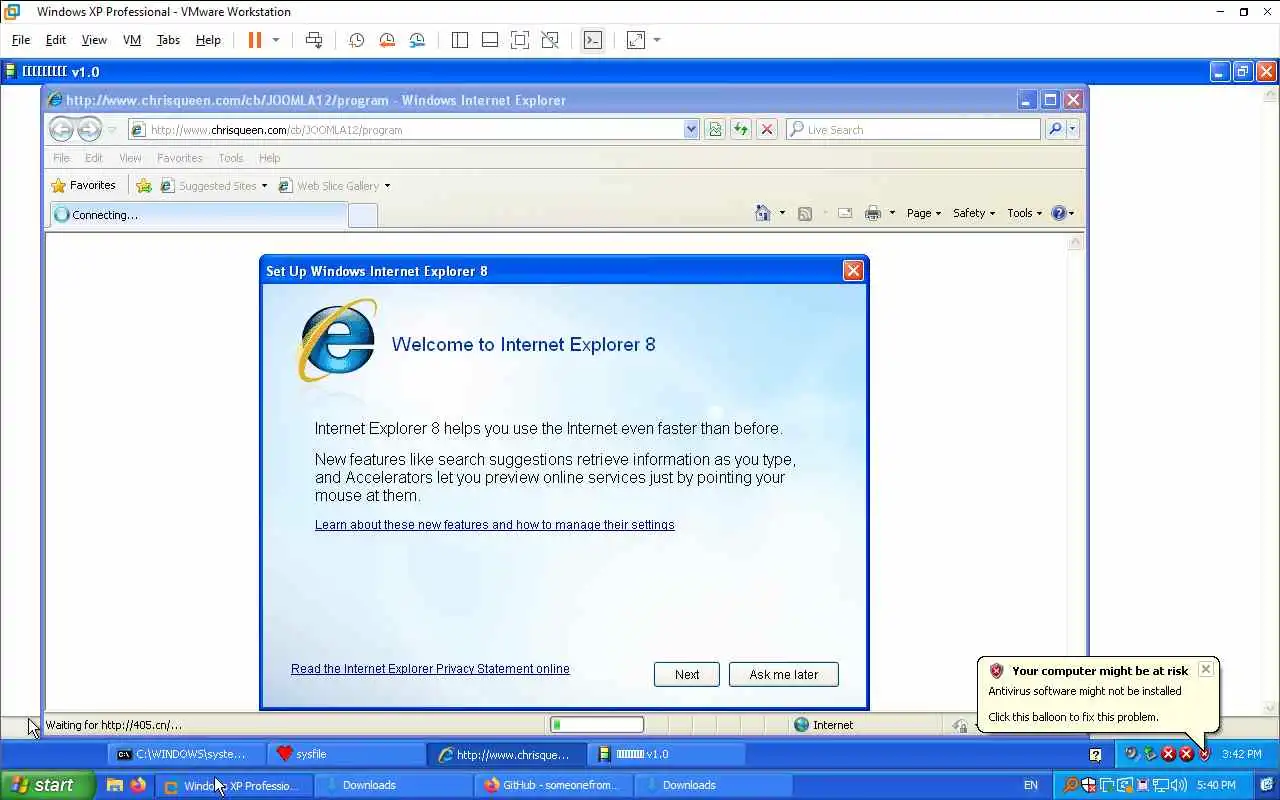Toggle VMware thumbnail bar view
Screen dimensions: 1280x800
pyautogui.click(x=490, y=40)
